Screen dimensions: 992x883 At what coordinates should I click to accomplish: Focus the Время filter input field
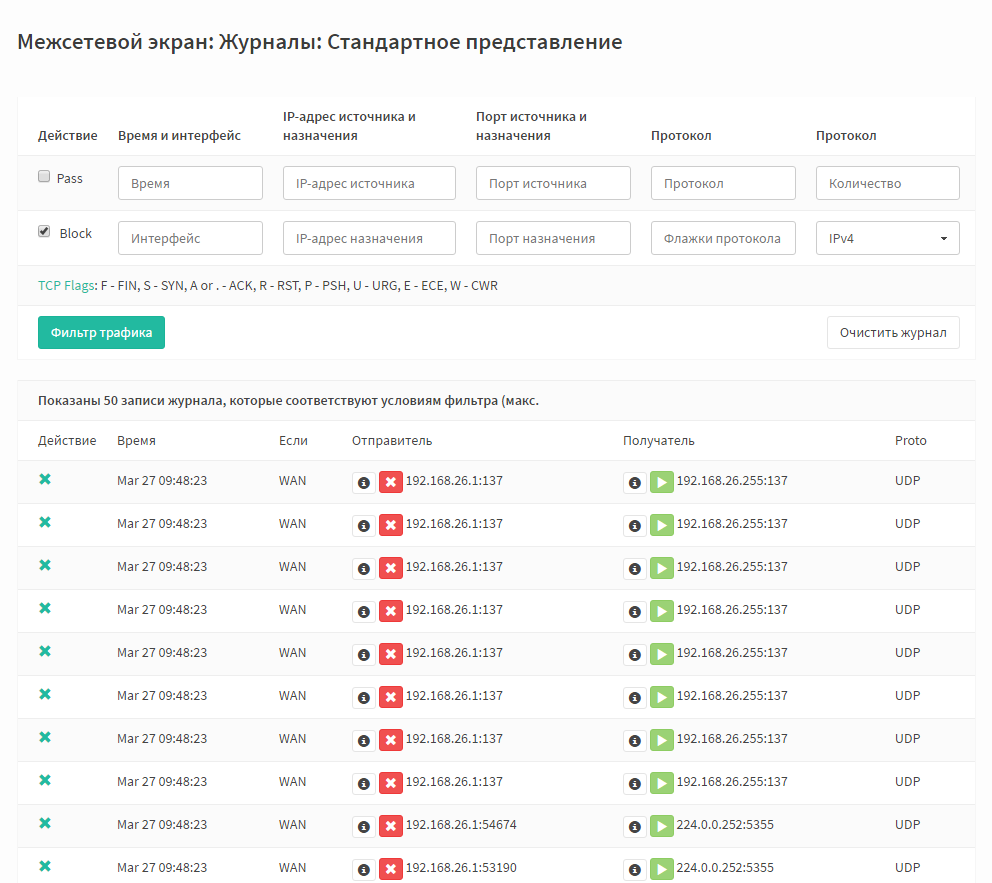tap(190, 183)
